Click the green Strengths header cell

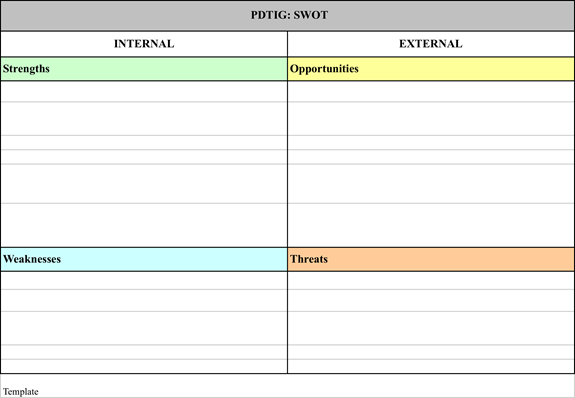coord(144,69)
